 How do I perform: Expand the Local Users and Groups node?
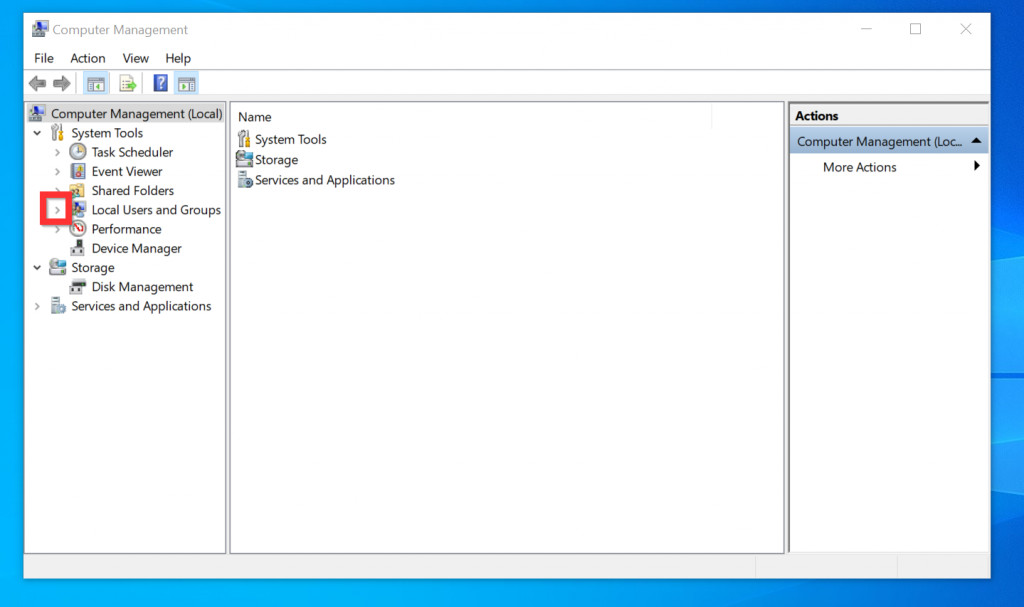pyautogui.click(x=57, y=210)
